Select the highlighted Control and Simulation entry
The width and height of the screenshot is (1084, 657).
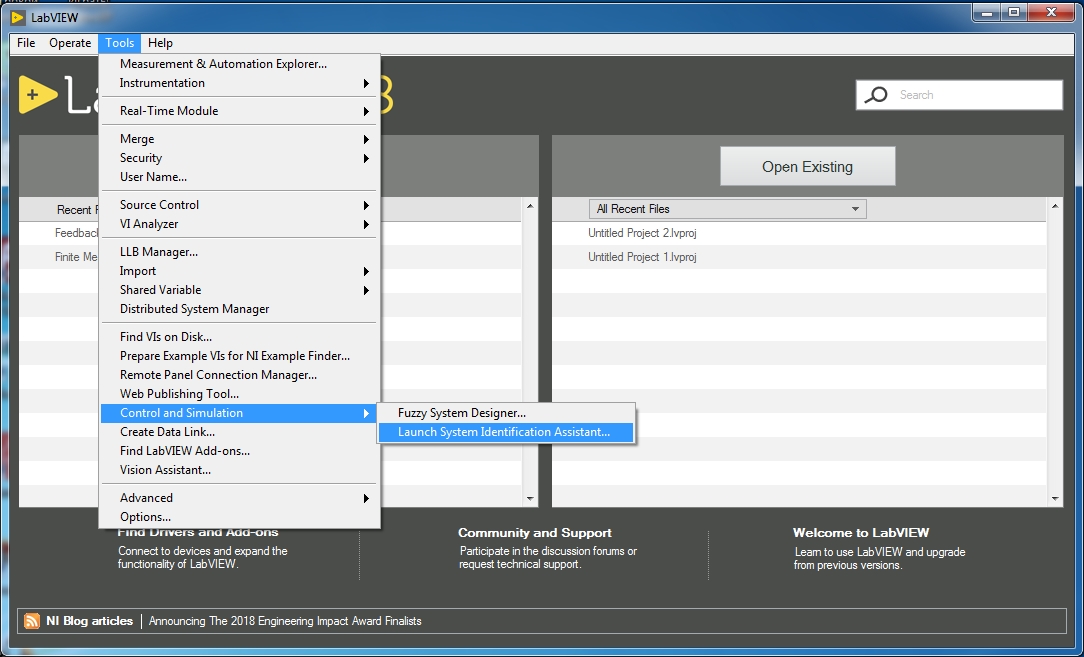239,413
